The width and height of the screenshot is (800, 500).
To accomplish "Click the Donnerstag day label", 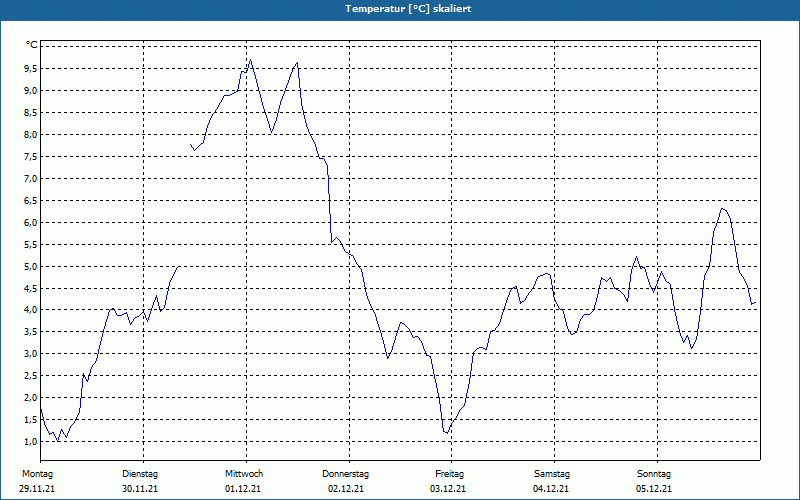I will (x=345, y=474).
